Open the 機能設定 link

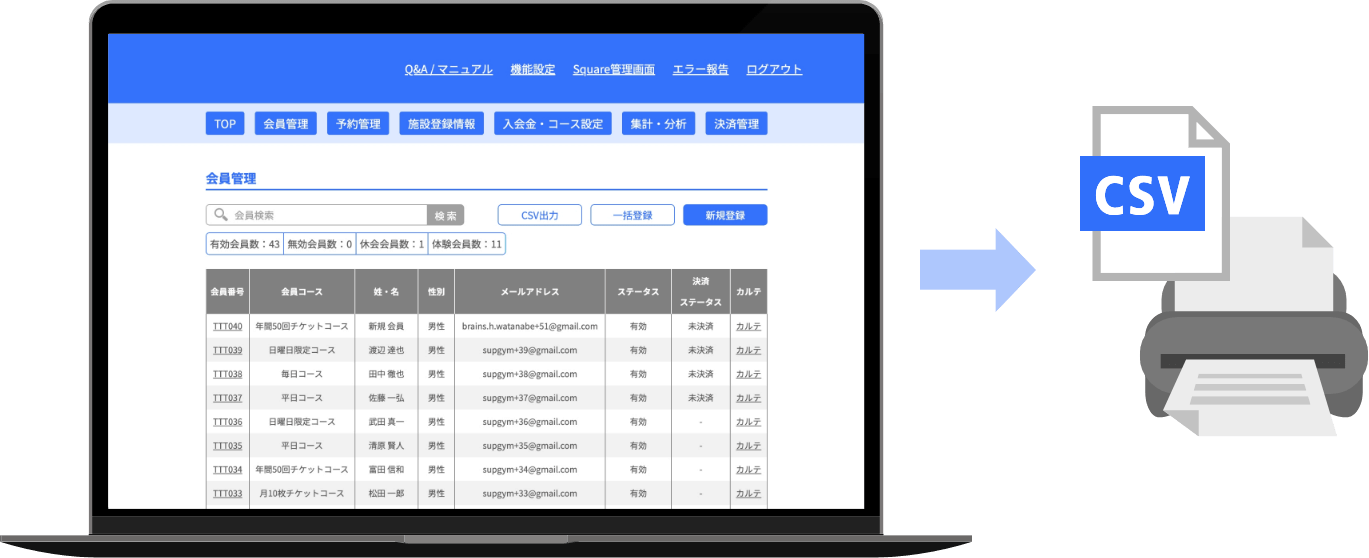point(532,69)
